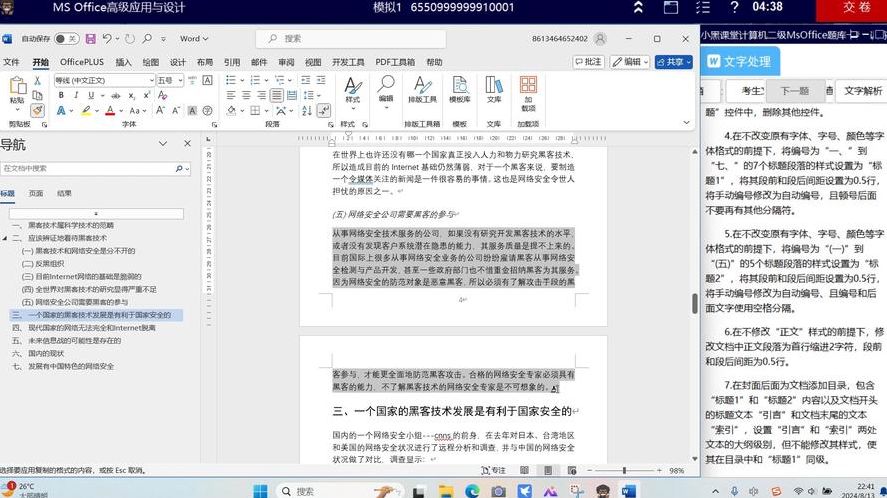This screenshot has height=498, width=887.
Task: Increase the paragraph indent
Action: pyautogui.click(x=321, y=80)
